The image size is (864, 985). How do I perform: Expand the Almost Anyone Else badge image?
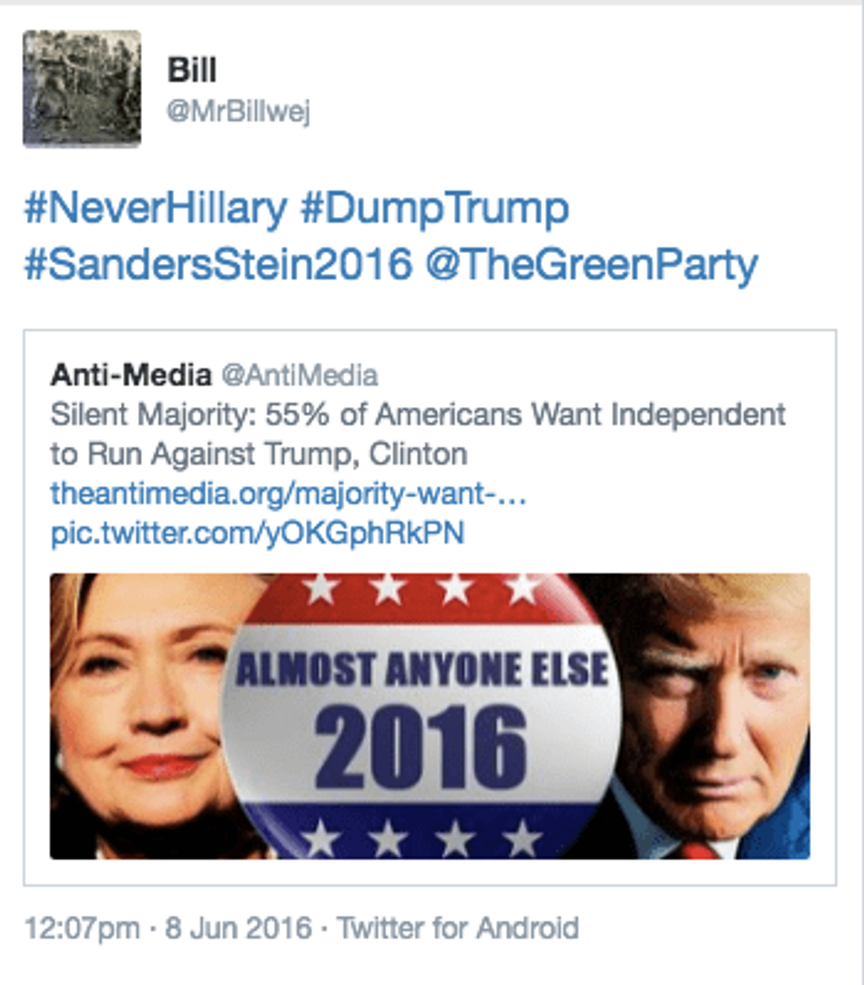(430, 716)
